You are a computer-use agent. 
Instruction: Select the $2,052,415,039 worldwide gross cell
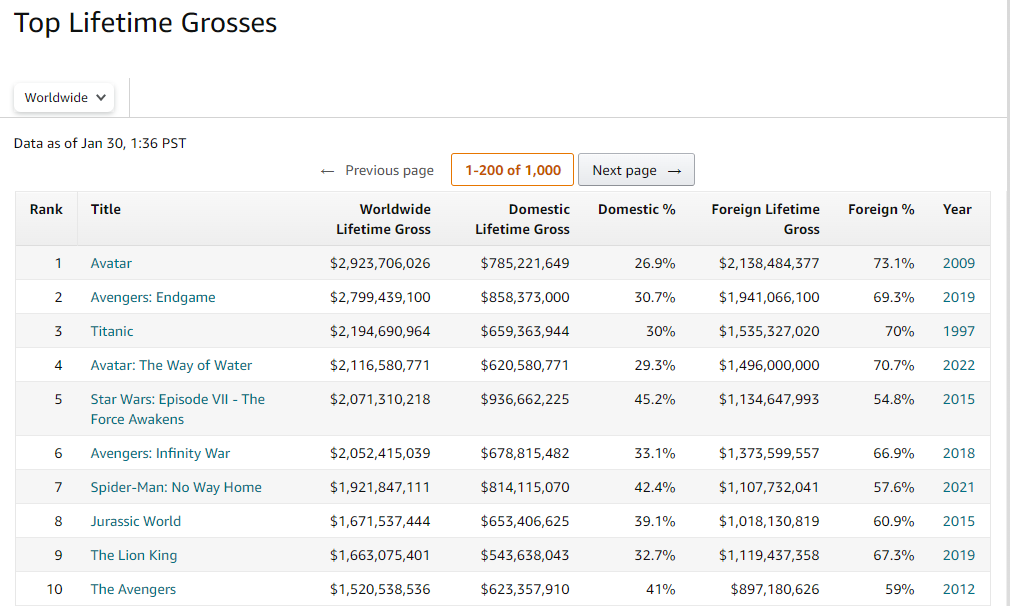[380, 453]
